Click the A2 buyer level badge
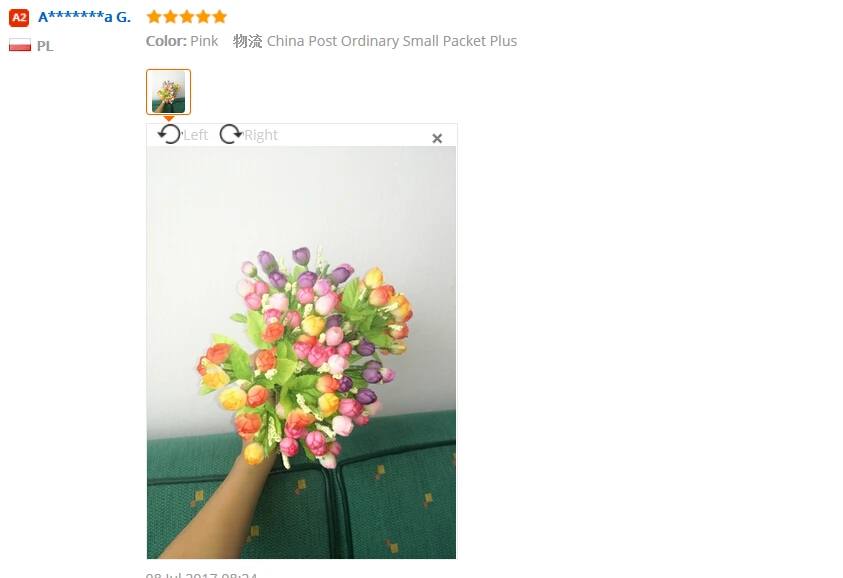Screen dimensions: 843x578 [19, 18]
